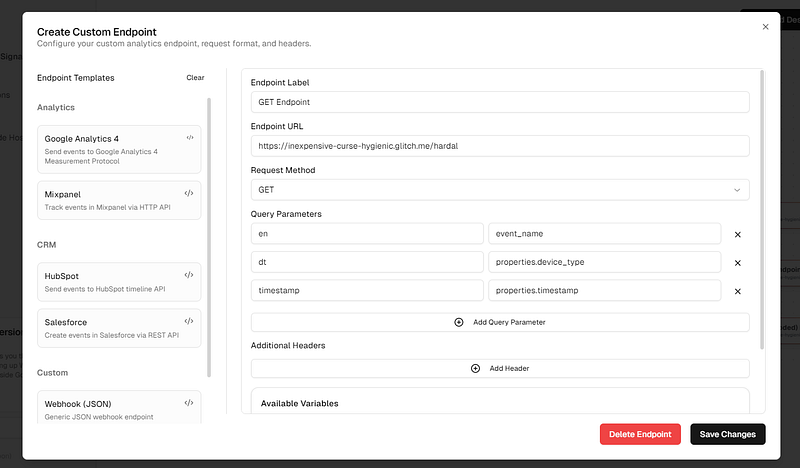Click the code icon on Google Analytics 4 card
This screenshot has height=468, width=800.
(190, 138)
